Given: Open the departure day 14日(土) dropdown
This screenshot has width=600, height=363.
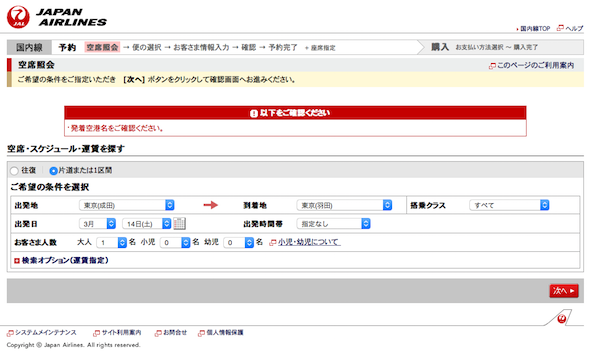Looking at the screenshot, I should point(147,224).
